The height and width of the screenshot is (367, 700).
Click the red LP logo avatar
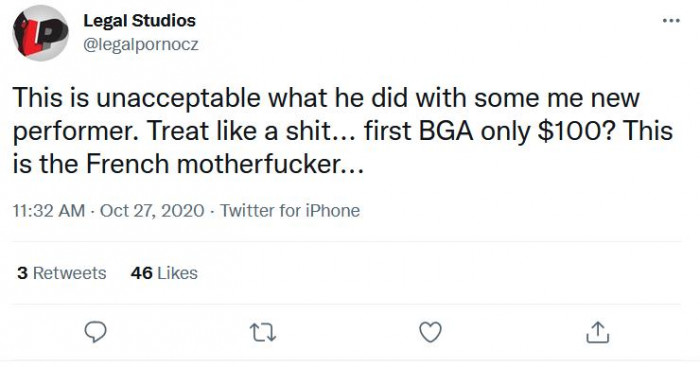[41, 33]
